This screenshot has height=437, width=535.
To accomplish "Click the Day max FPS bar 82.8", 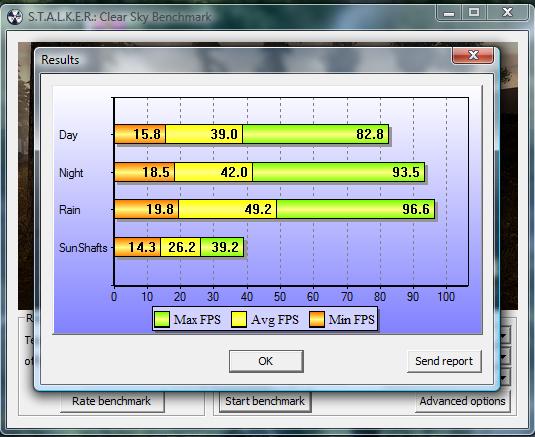I will click(316, 134).
